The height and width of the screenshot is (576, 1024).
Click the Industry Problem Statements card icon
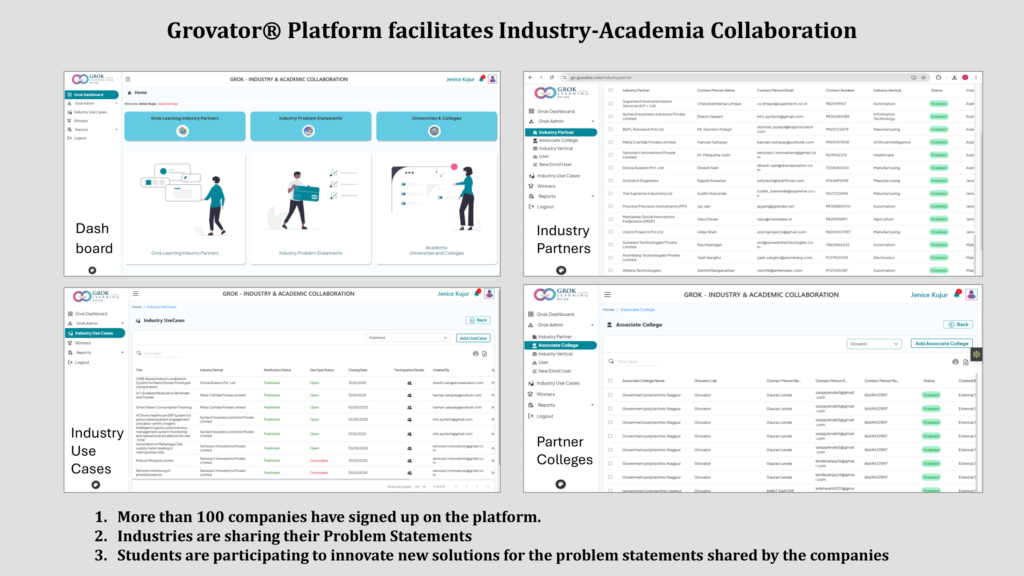(x=309, y=131)
